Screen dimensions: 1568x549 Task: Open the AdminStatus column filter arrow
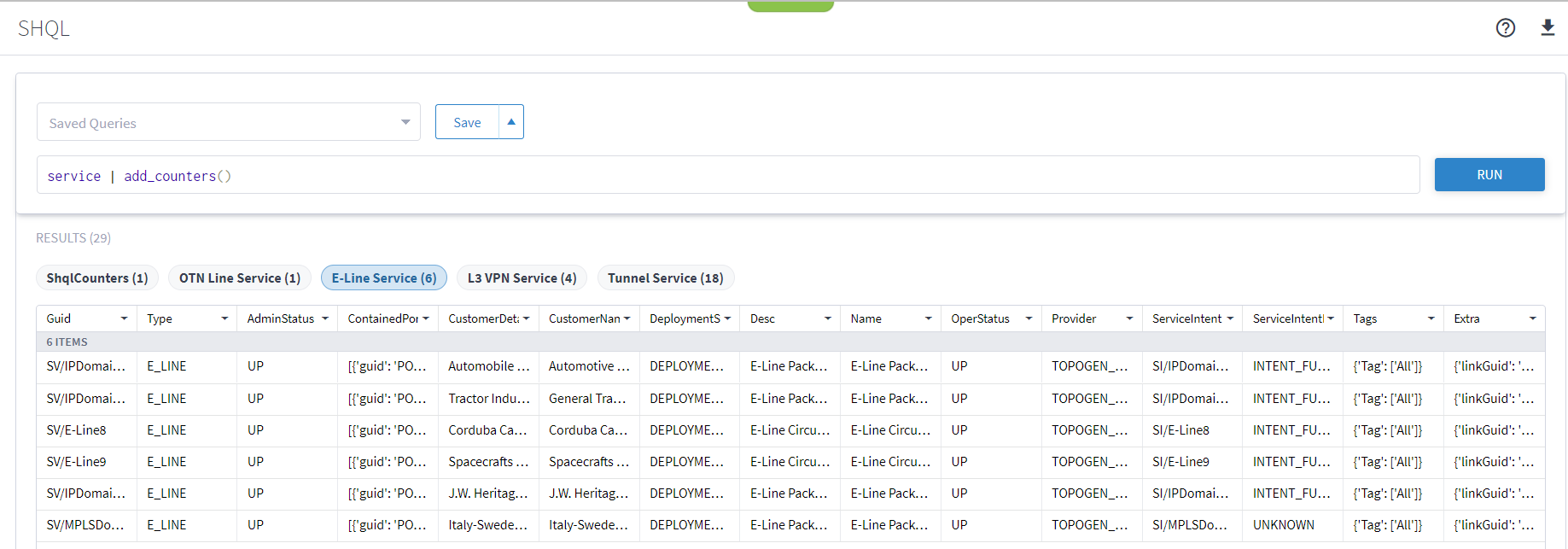pyautogui.click(x=325, y=318)
